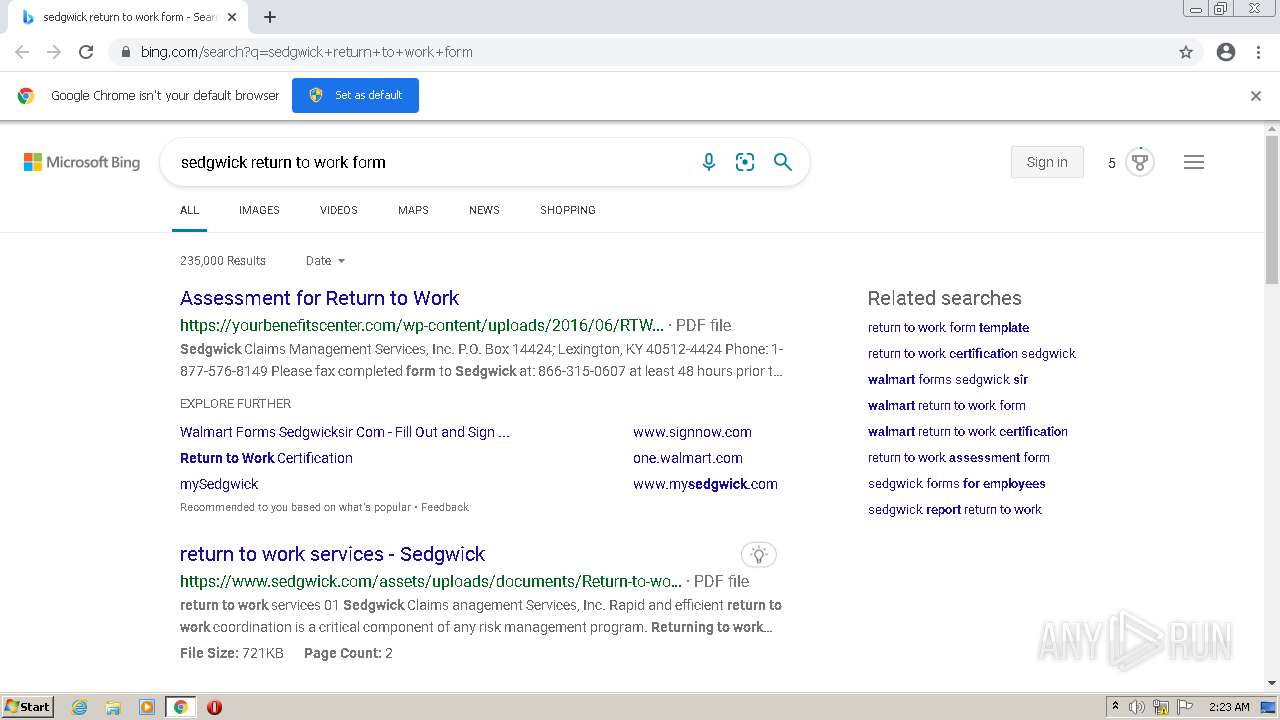Select the ALL results tab
The image size is (1280, 720).
(x=189, y=210)
